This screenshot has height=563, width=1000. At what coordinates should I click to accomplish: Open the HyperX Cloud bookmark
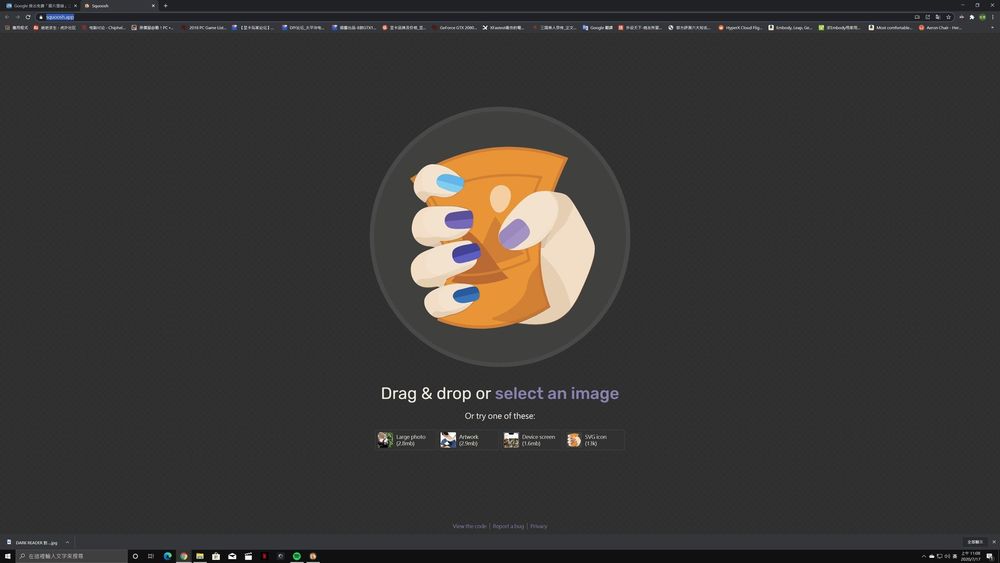pos(740,27)
